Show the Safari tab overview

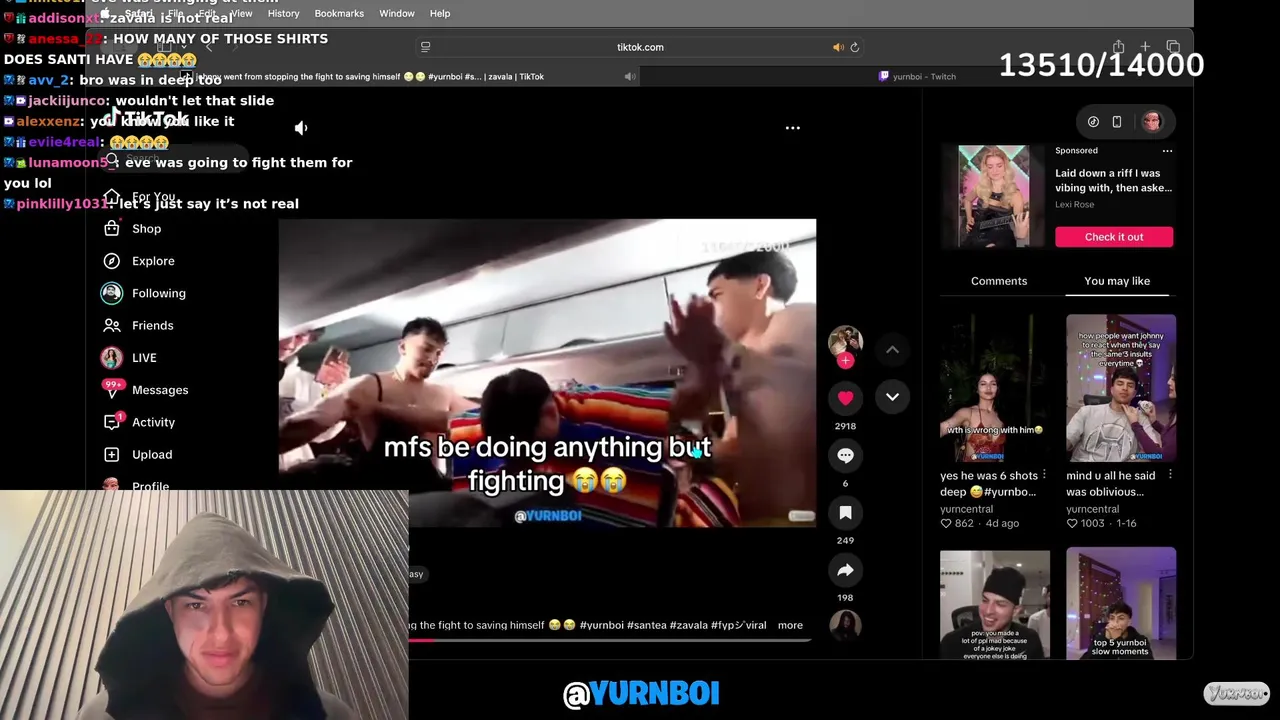(x=1173, y=47)
